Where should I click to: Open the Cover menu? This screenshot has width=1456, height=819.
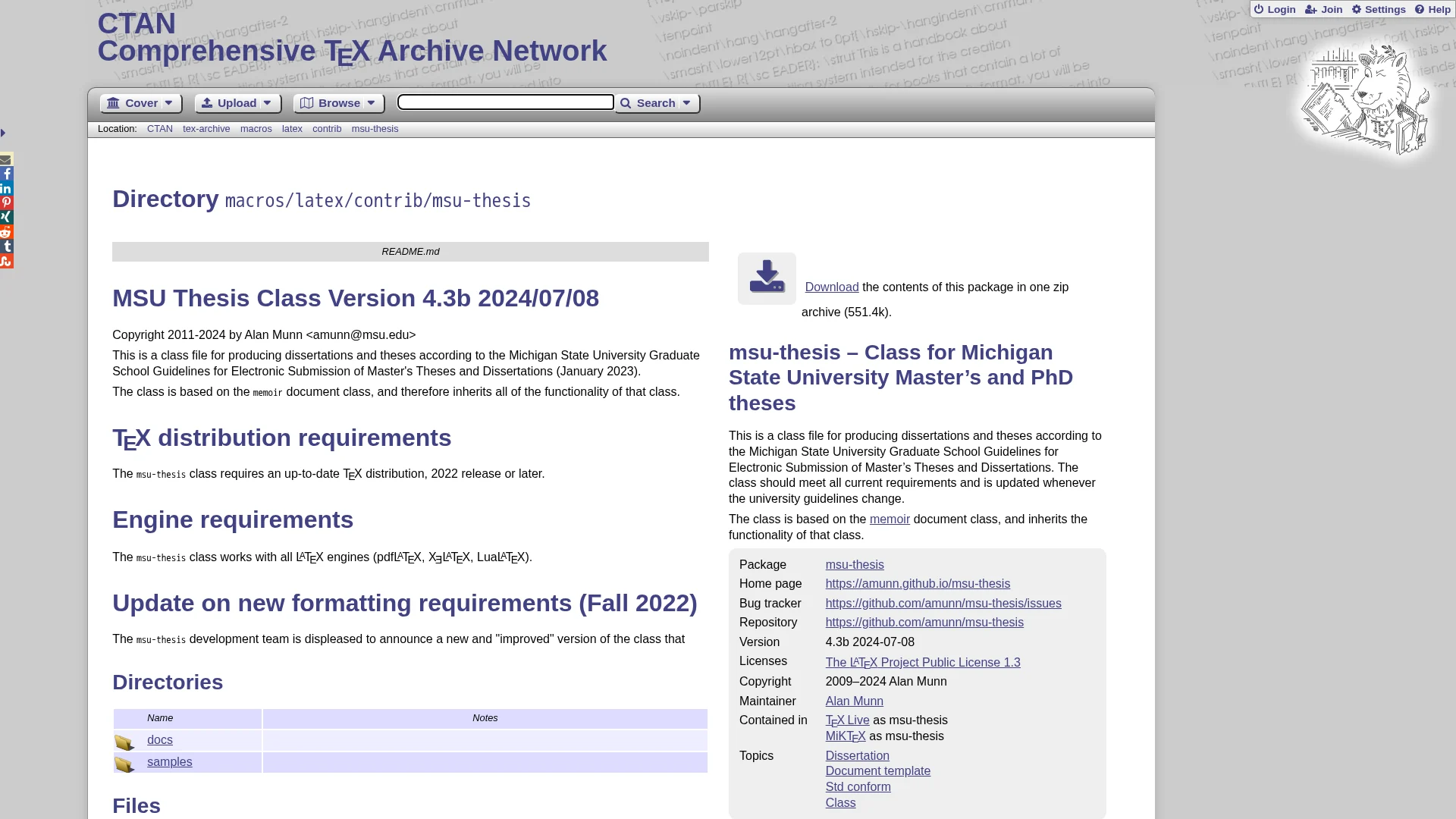pyautogui.click(x=141, y=103)
